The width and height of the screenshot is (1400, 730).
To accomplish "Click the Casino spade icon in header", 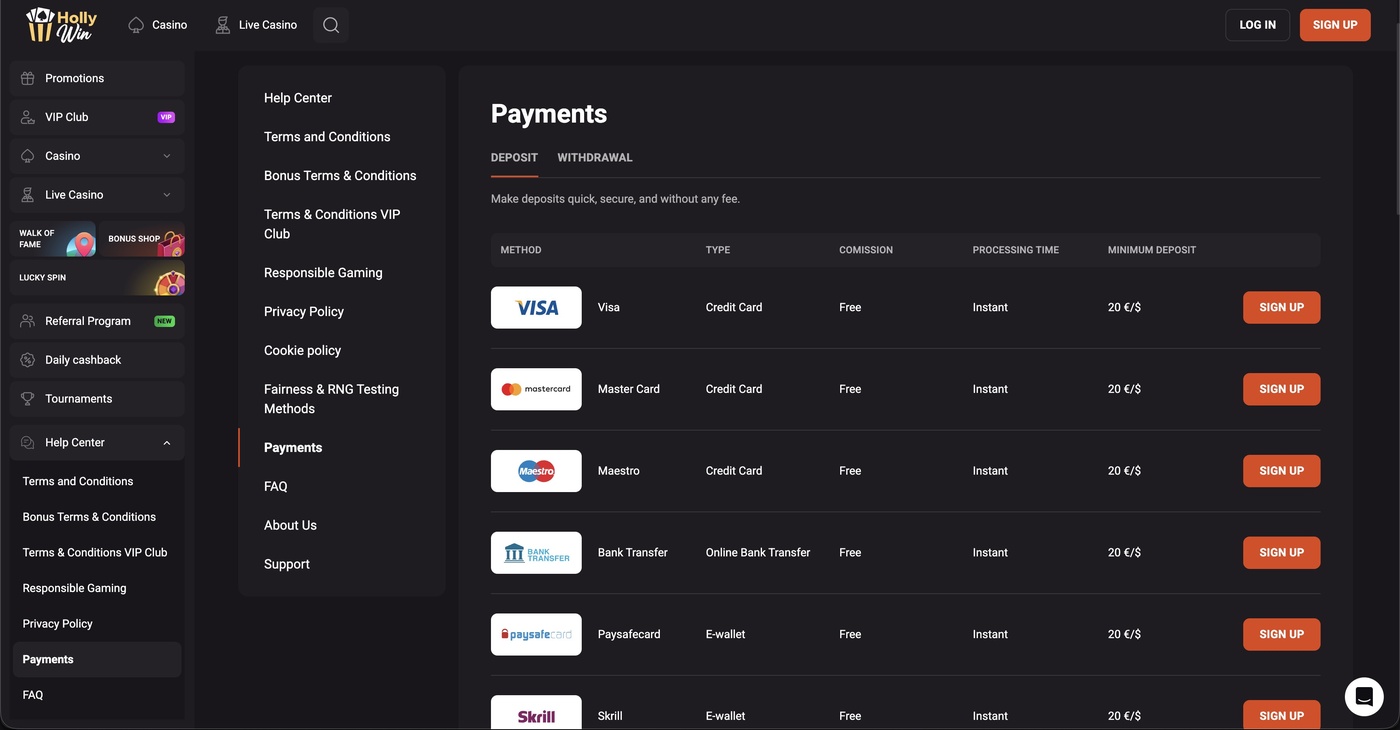I will pyautogui.click(x=136, y=25).
